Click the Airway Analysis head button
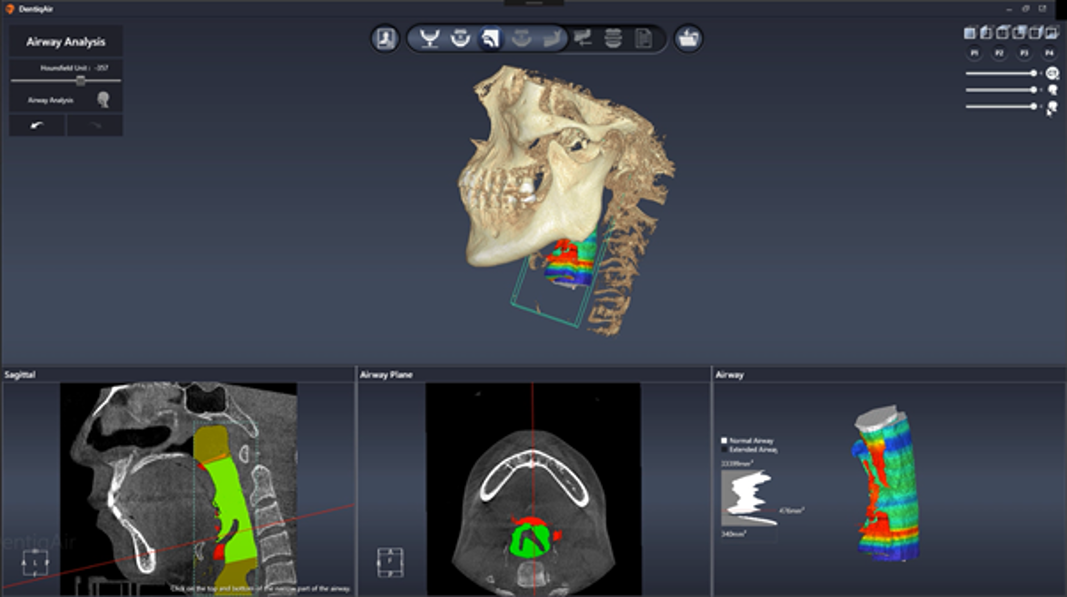Image resolution: width=1067 pixels, height=597 pixels. [103, 100]
